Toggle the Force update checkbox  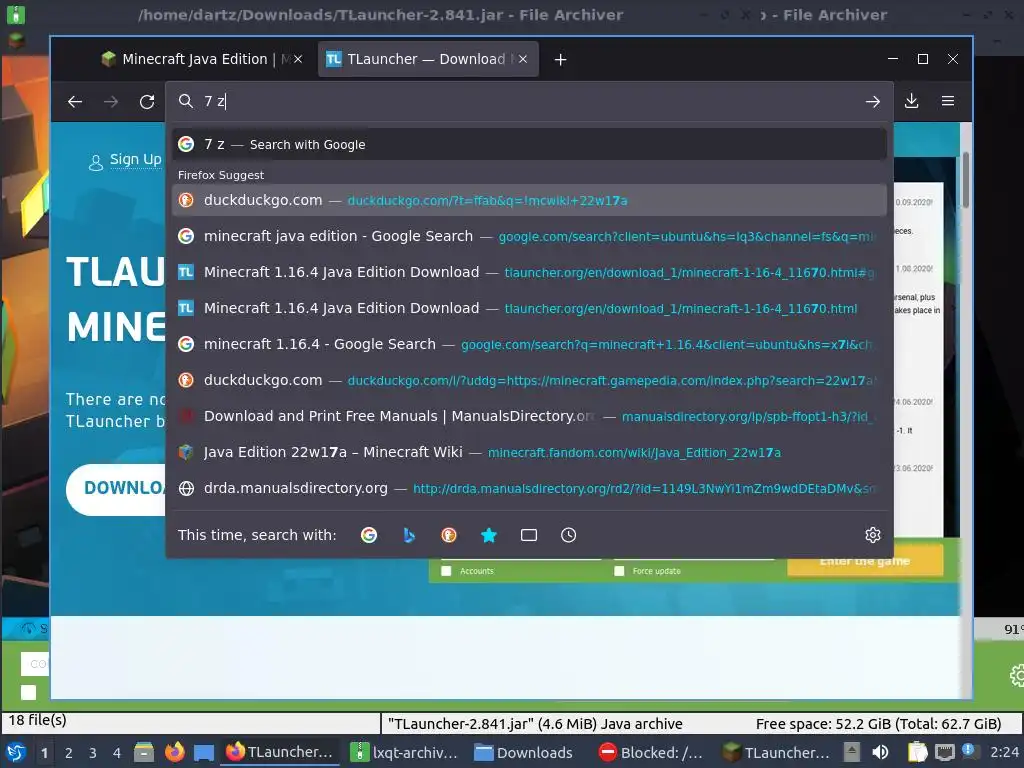point(619,571)
